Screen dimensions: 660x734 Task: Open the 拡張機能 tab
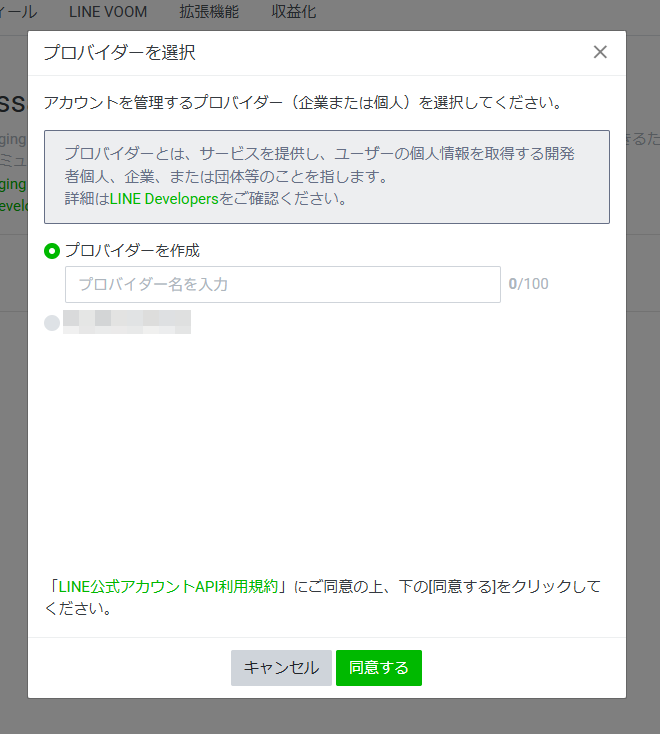tap(208, 12)
